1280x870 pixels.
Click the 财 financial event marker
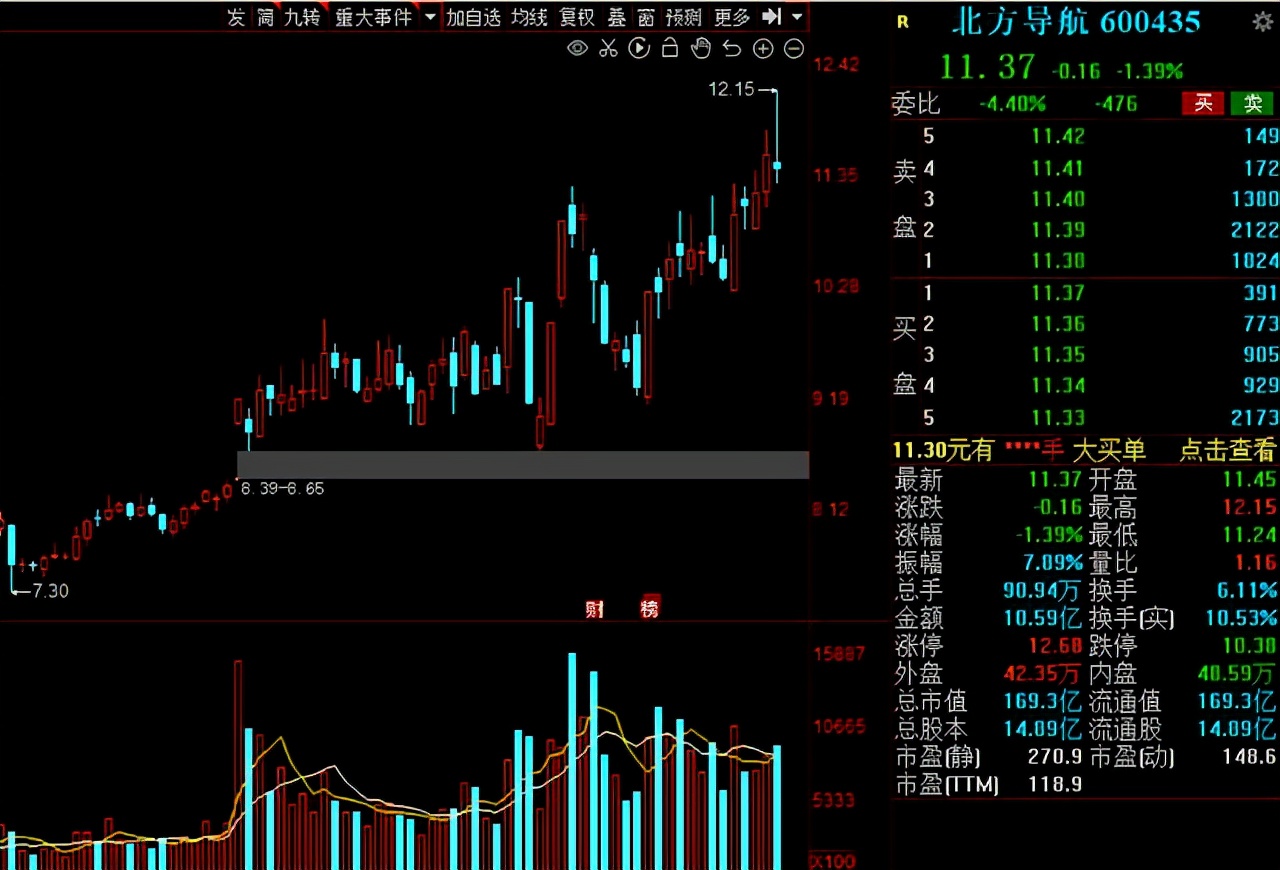(595, 608)
